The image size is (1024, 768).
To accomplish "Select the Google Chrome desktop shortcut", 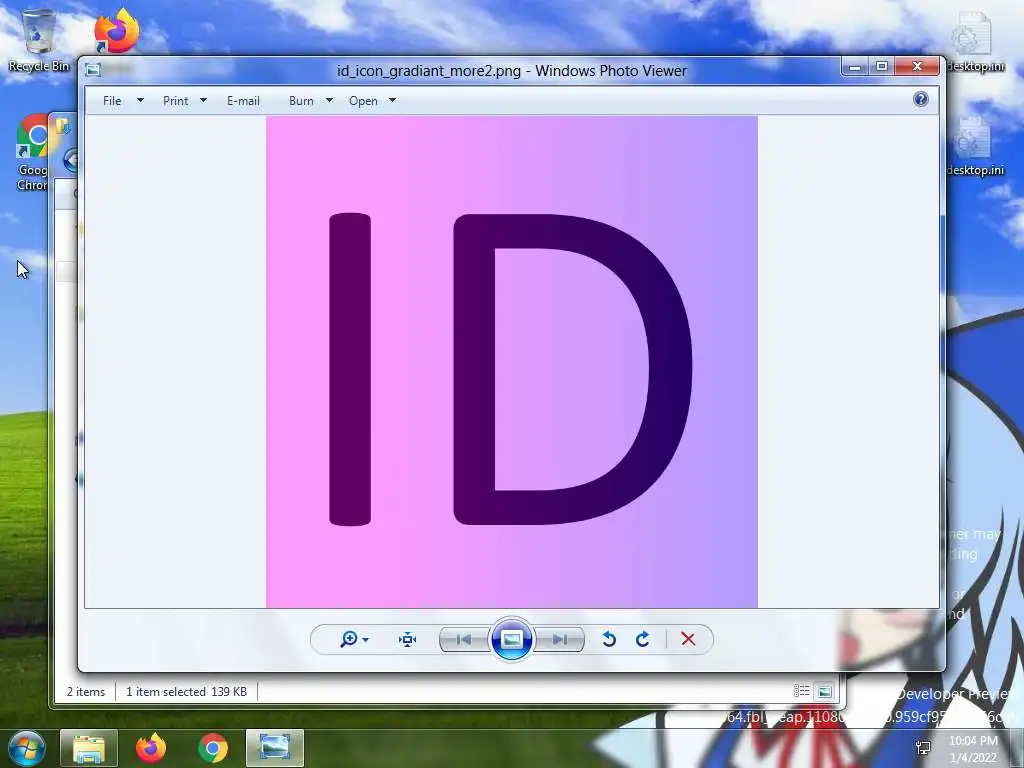I will click(33, 153).
